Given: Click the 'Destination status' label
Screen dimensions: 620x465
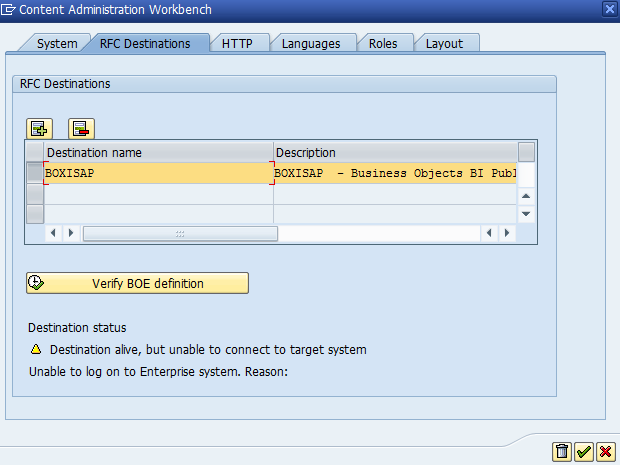Looking at the screenshot, I should click(x=77, y=327).
